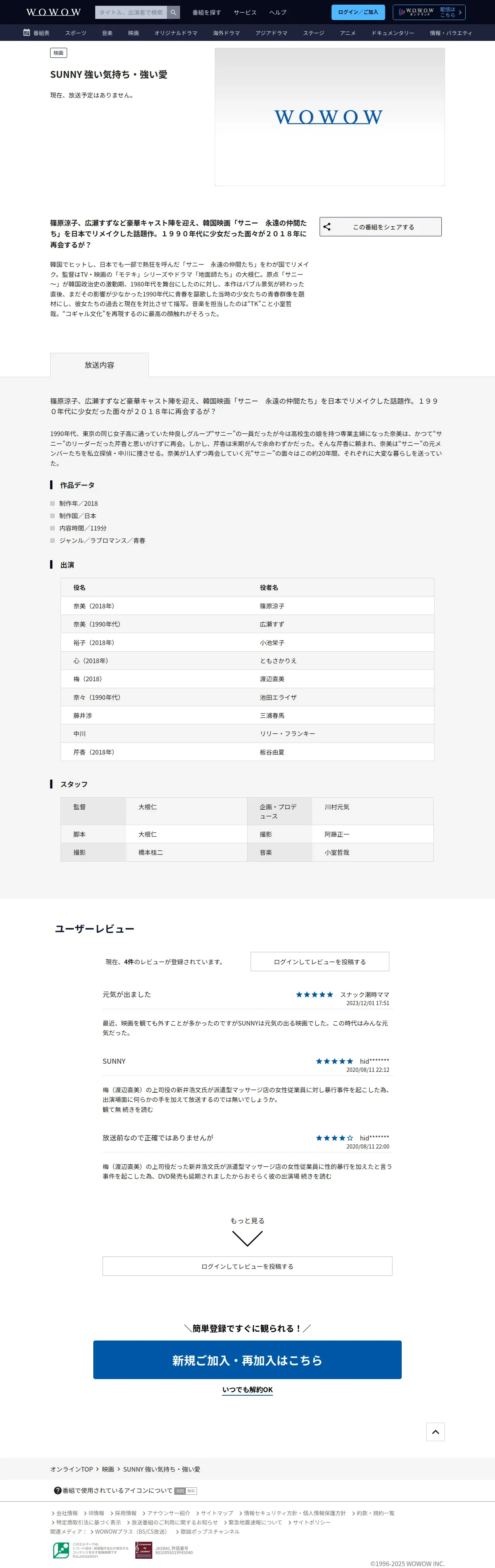The width and height of the screenshot is (495, 1568).
Task: Go to the 音楽 category
Action: [107, 33]
